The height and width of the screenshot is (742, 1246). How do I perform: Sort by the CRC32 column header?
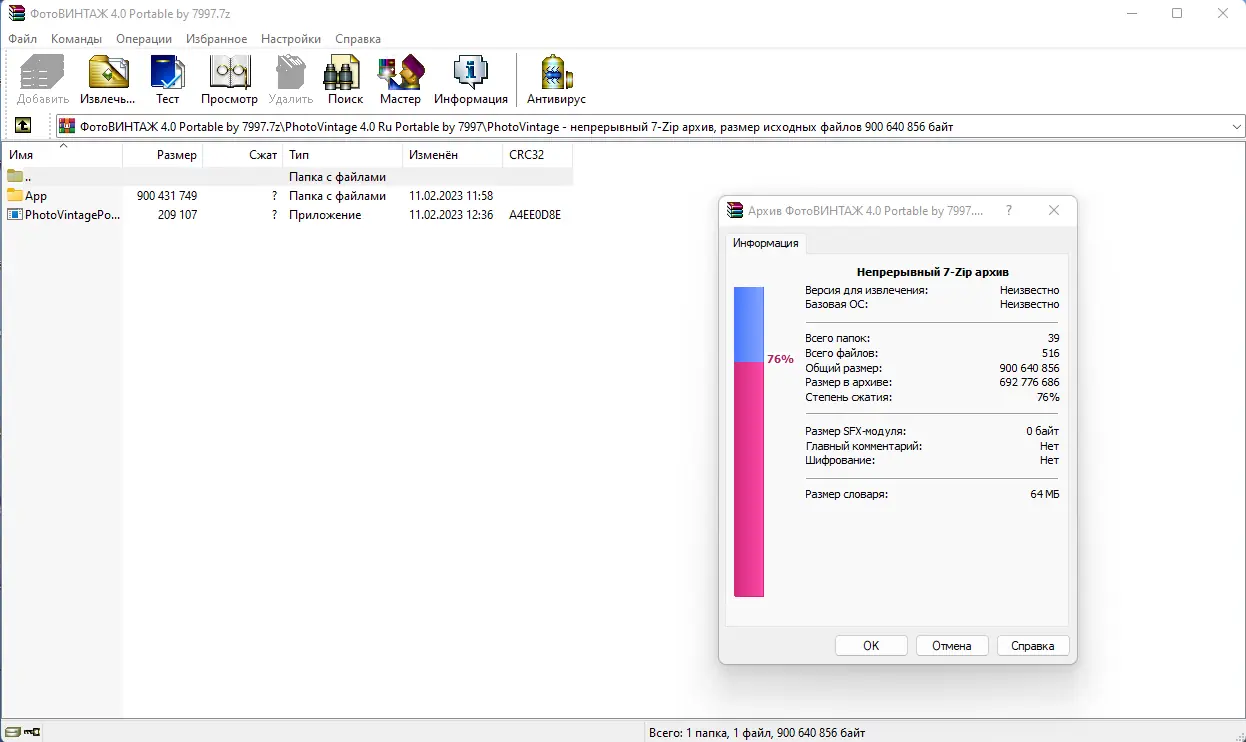click(538, 155)
